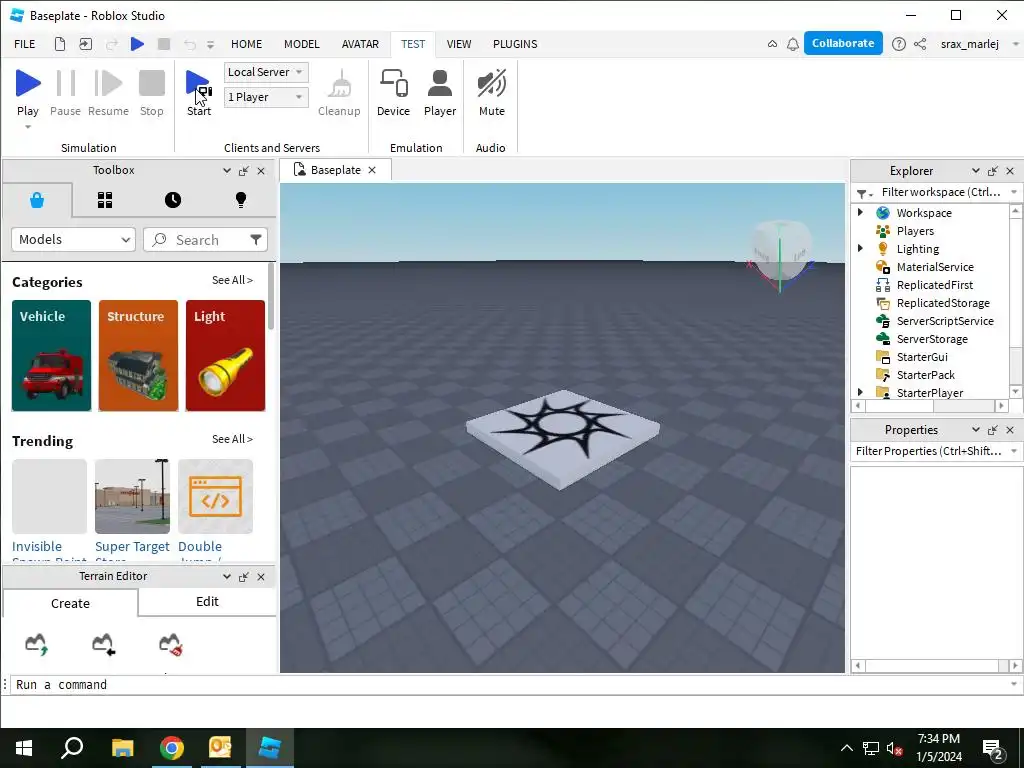
Task: Click the open-from-file icon in quick access bar
Action: coord(86,44)
